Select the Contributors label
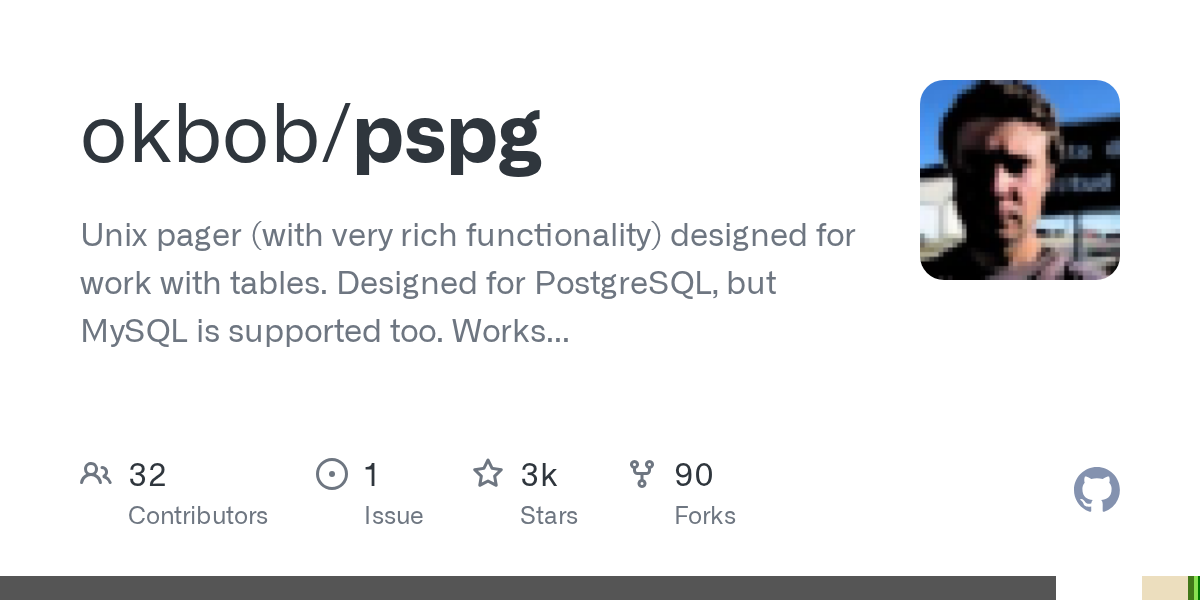The width and height of the screenshot is (1200, 600). (198, 516)
